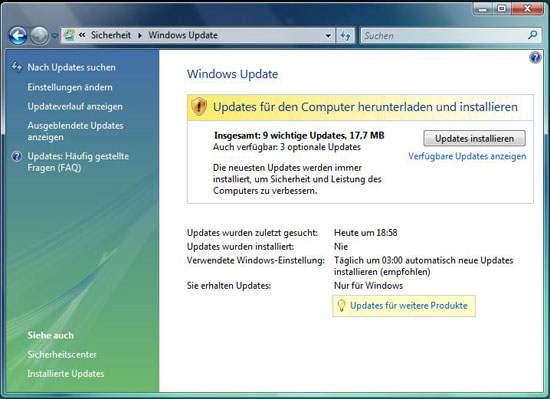Click text 'Insgesamt: 9 wichtige Updates, 17,7 MB'

(299, 135)
